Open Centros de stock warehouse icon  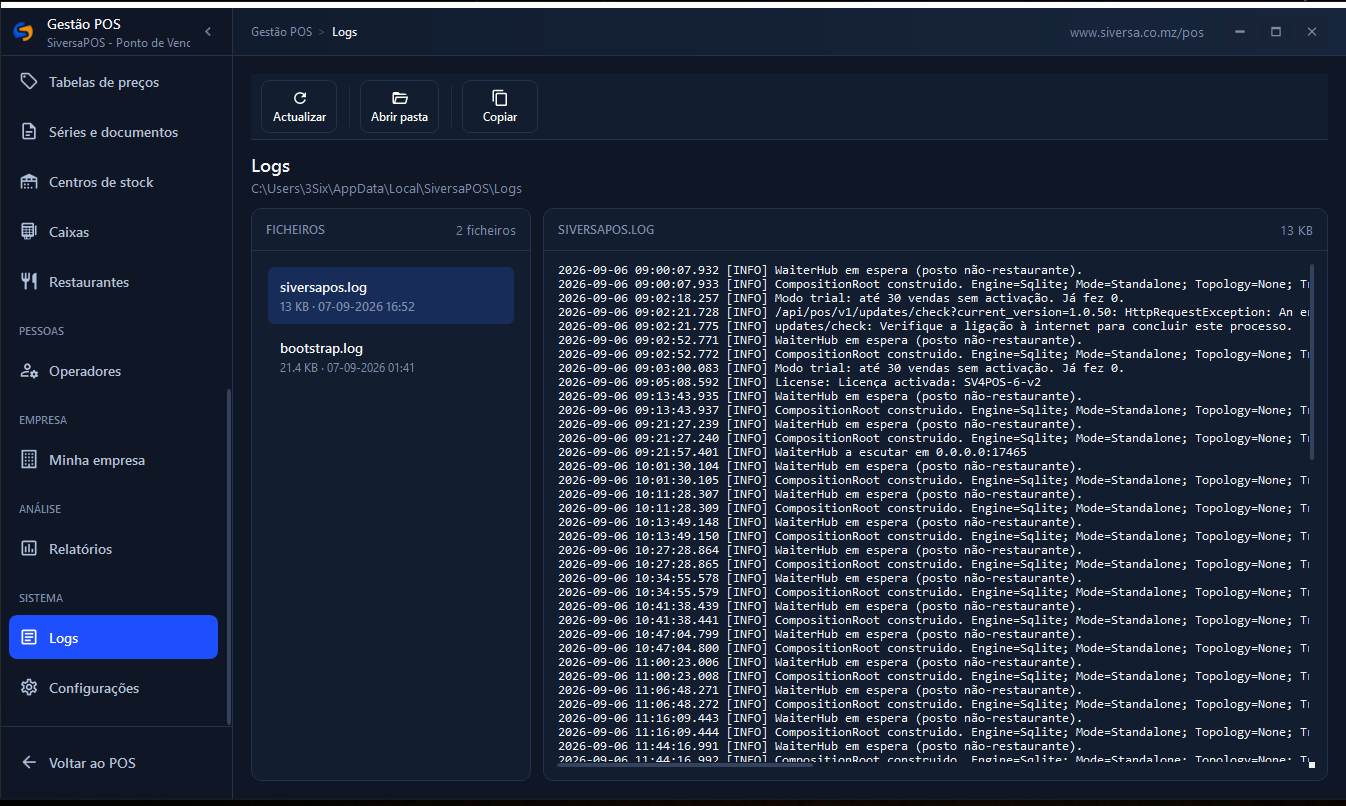29,182
